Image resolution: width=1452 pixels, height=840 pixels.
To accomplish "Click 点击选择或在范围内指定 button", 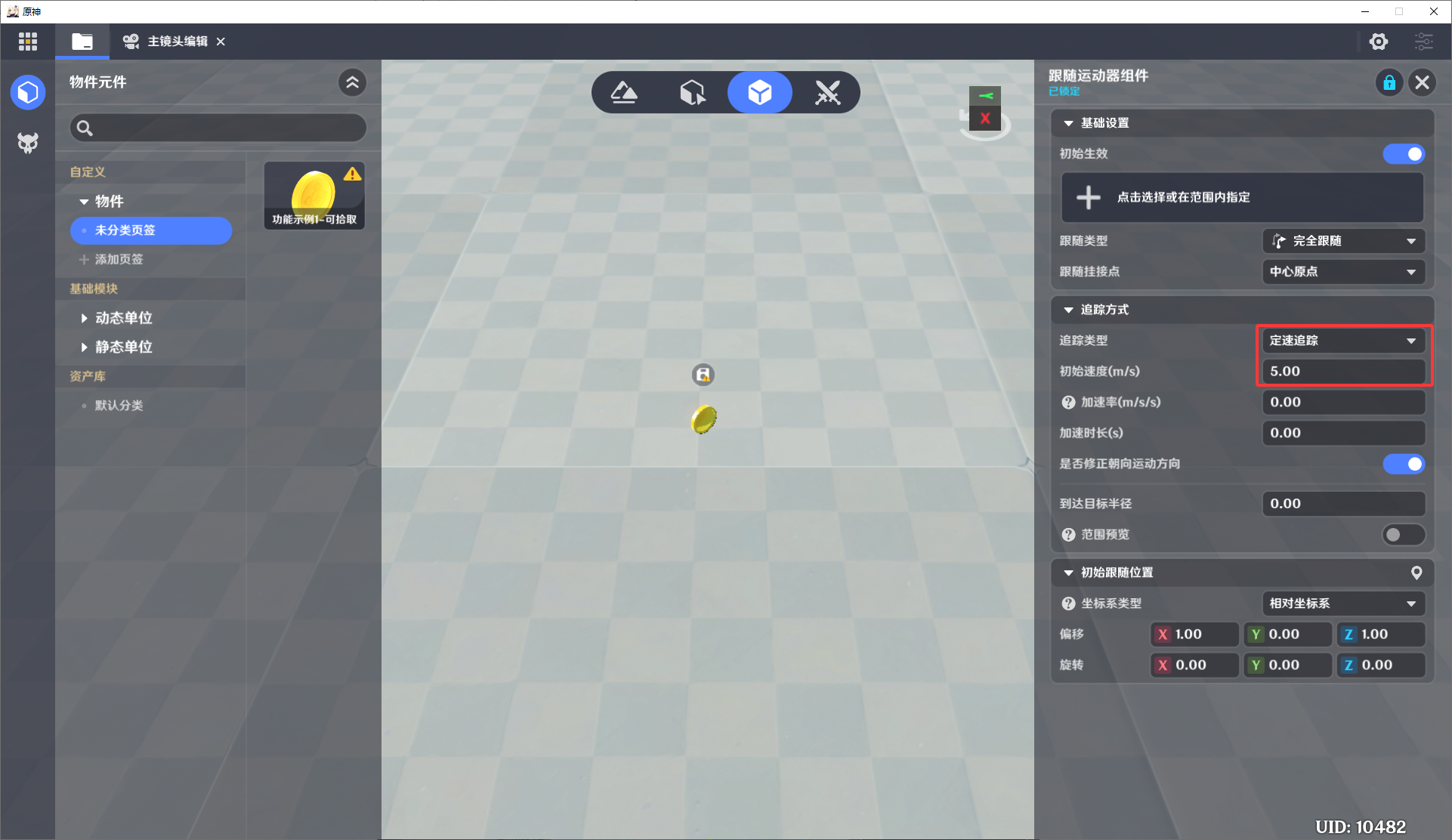I will pos(1242,197).
